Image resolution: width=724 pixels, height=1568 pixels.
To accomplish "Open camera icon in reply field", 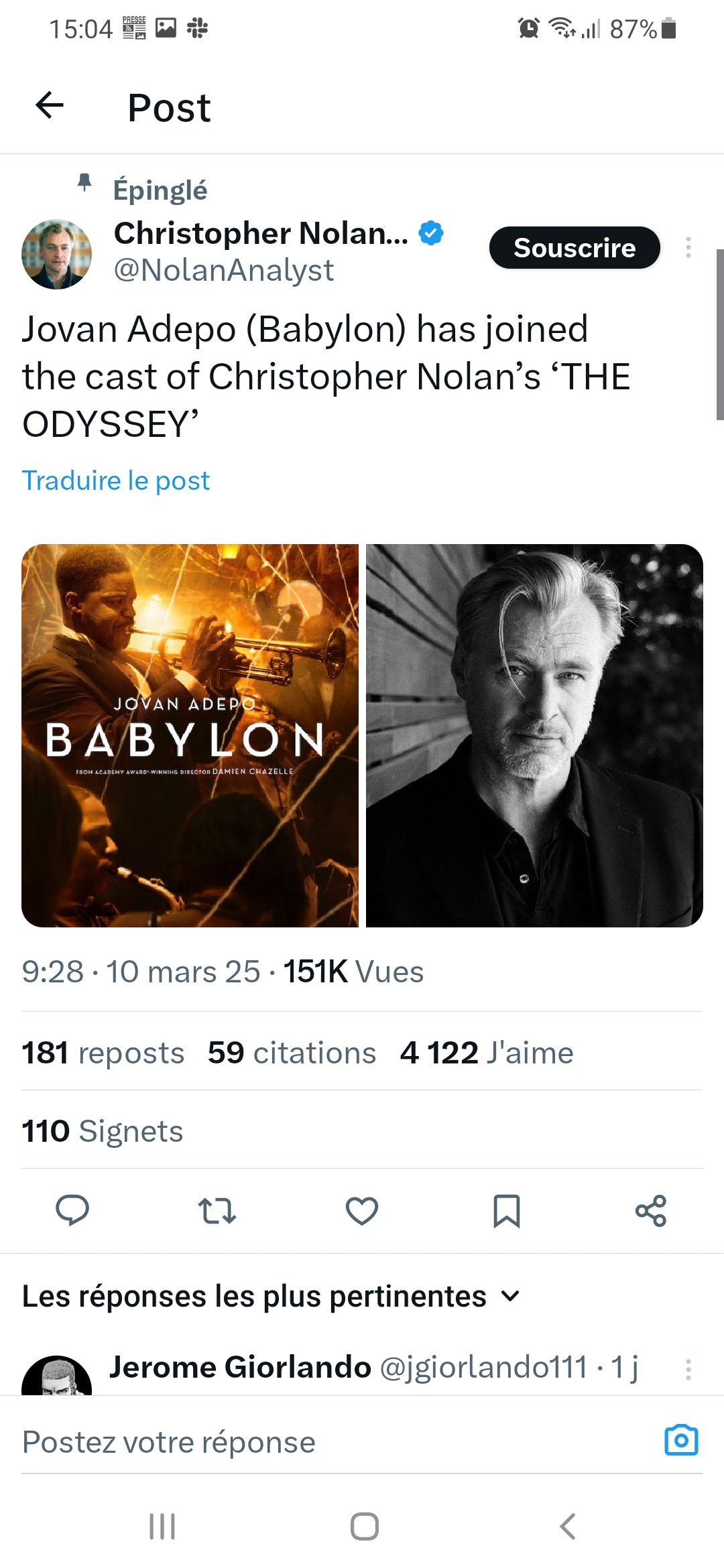I will point(681,1440).
